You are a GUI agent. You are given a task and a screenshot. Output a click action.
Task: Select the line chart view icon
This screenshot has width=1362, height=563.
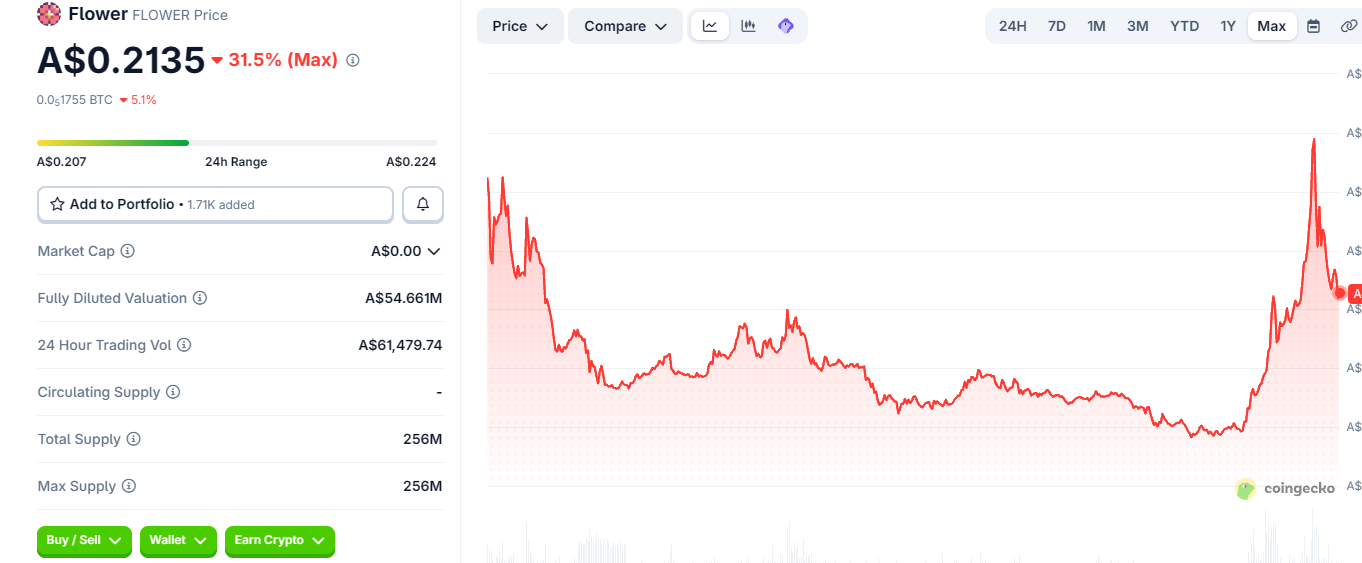[x=710, y=26]
